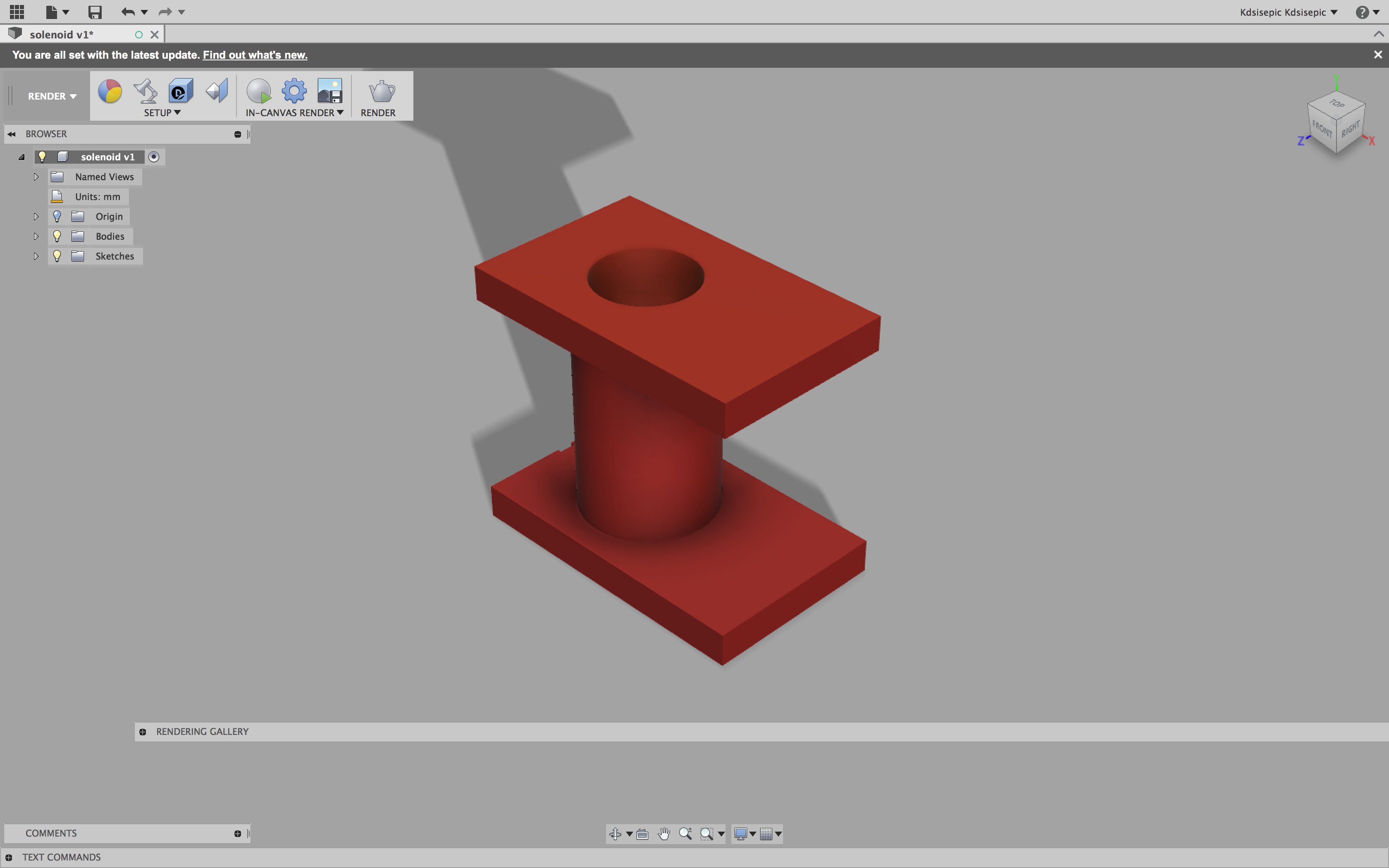Viewport: 1389px width, 868px height.
Task: Toggle the Origin folder visibility
Action: 57,217
